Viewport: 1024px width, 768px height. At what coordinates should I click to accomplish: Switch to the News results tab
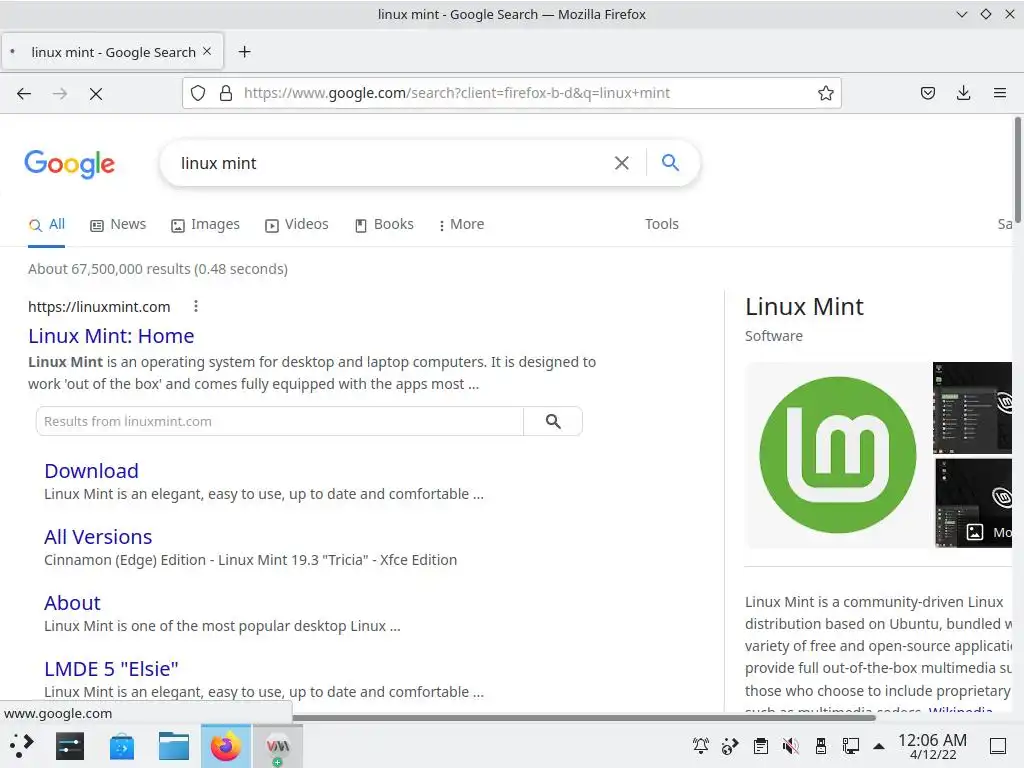pyautogui.click(x=118, y=224)
